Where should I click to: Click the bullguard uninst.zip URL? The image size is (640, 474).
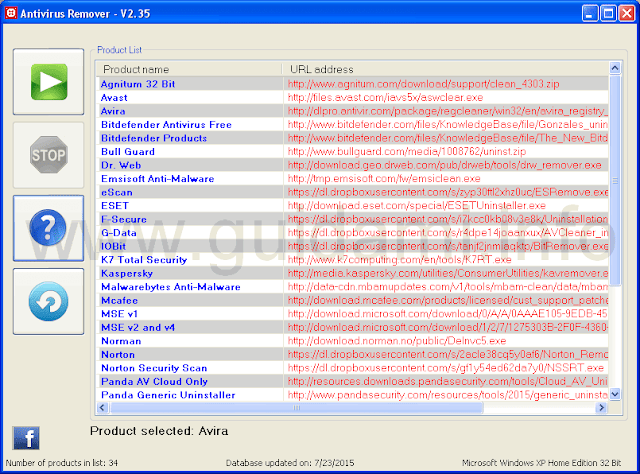407,151
